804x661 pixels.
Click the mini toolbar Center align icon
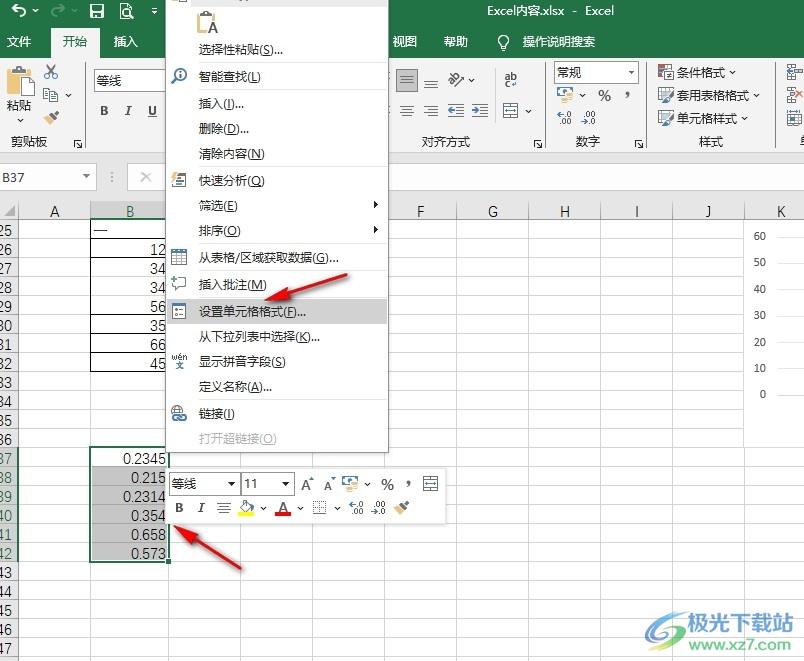coord(224,508)
